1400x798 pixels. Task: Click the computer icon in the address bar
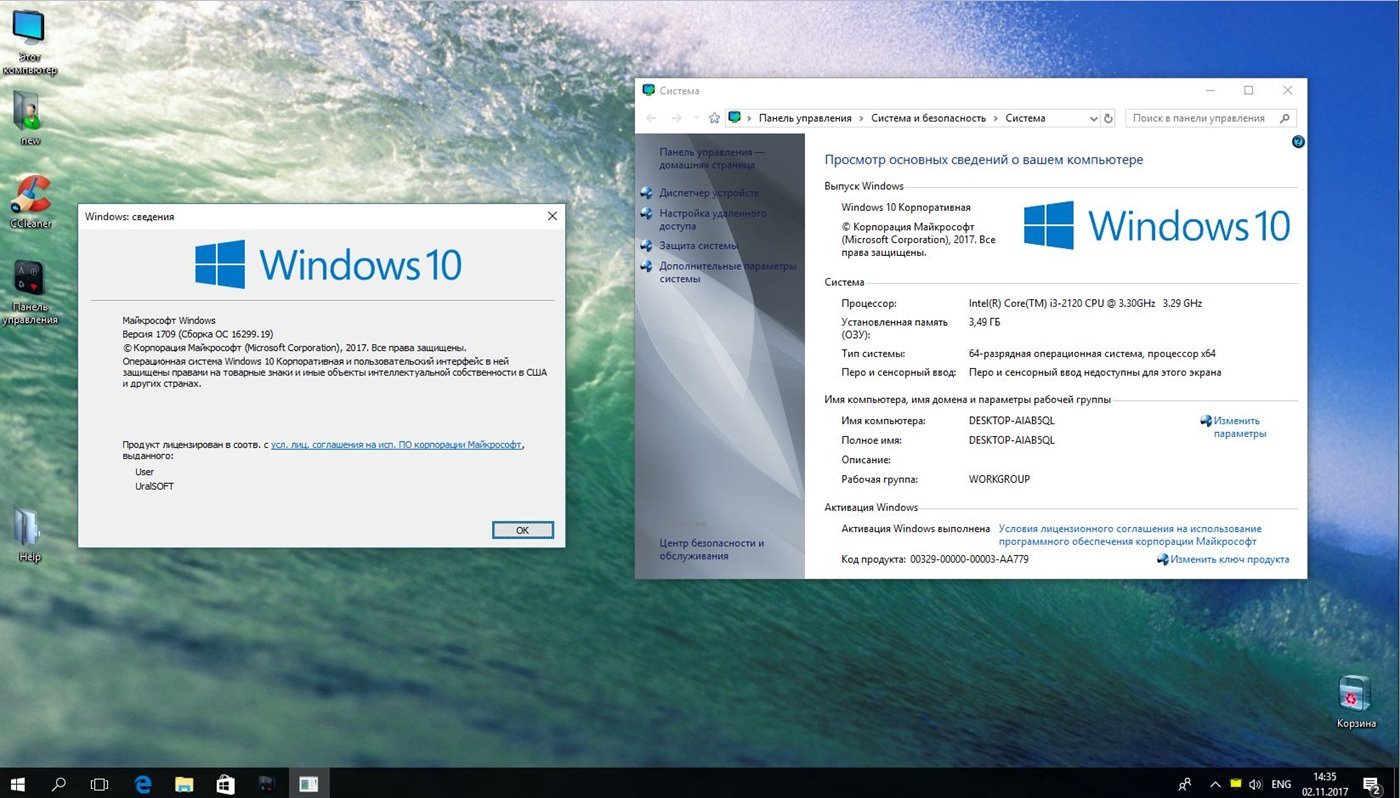[x=735, y=118]
